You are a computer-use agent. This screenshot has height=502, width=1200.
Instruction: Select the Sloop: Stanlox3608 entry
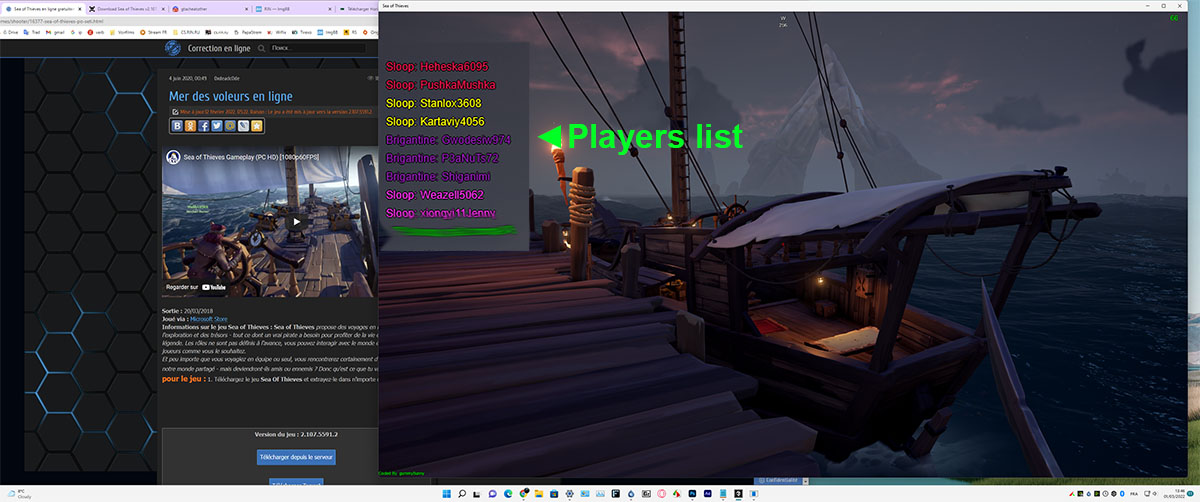tap(433, 103)
